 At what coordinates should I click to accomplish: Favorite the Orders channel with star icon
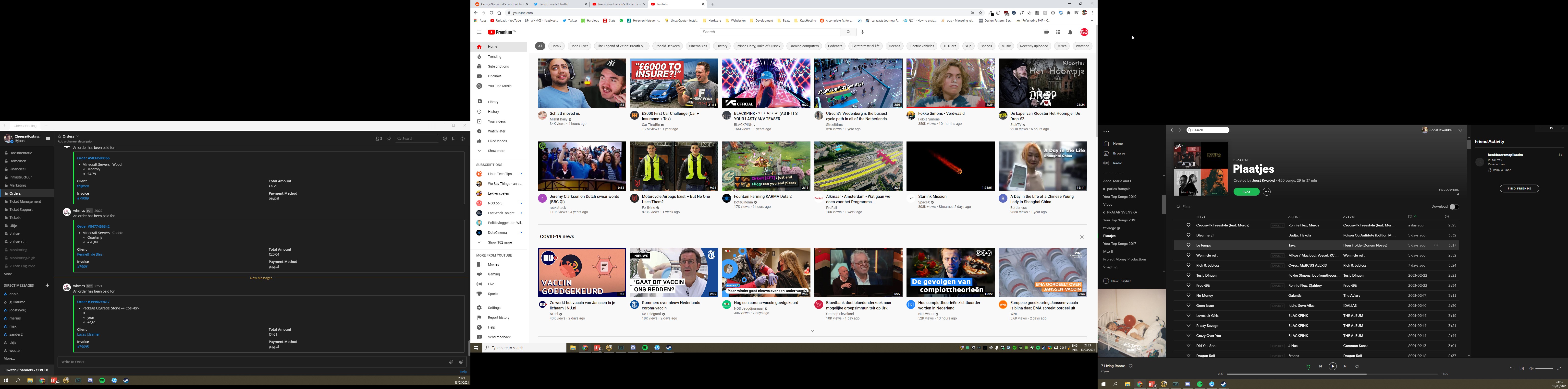click(x=60, y=136)
